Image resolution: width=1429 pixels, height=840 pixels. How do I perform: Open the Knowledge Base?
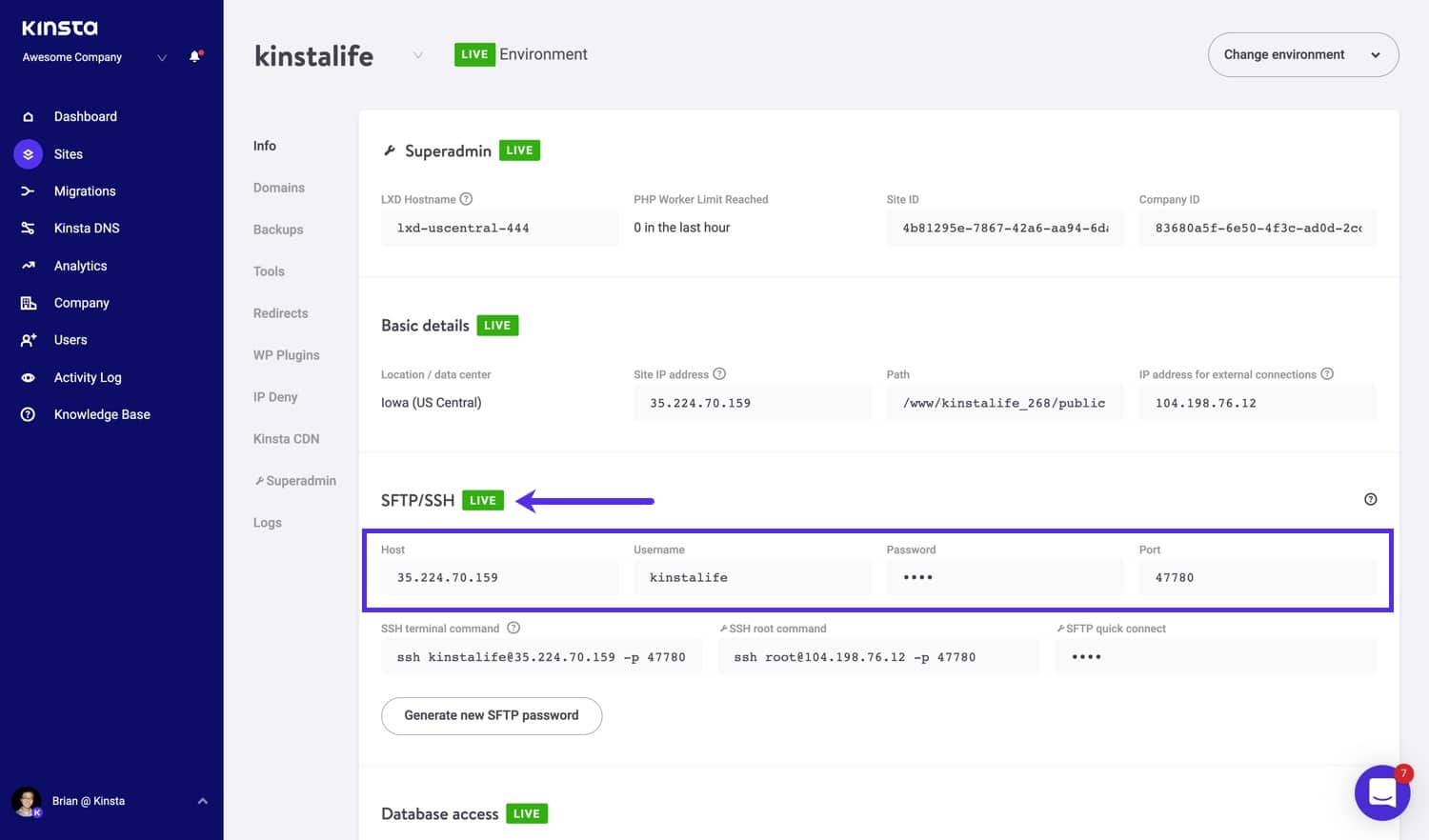(102, 413)
